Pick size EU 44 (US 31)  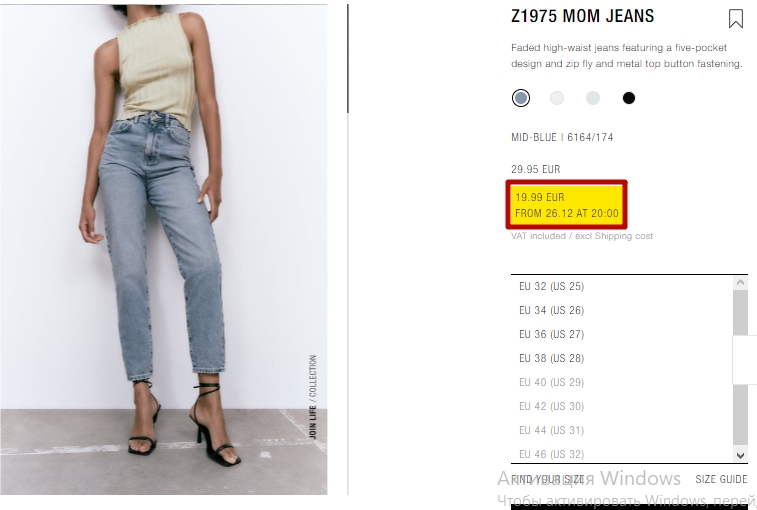pos(622,430)
